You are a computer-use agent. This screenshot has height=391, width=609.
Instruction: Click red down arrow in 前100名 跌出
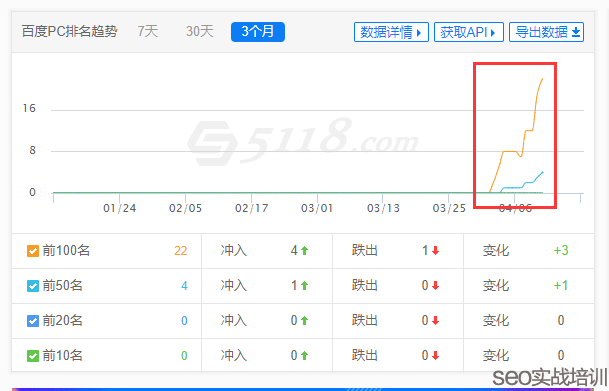435,251
